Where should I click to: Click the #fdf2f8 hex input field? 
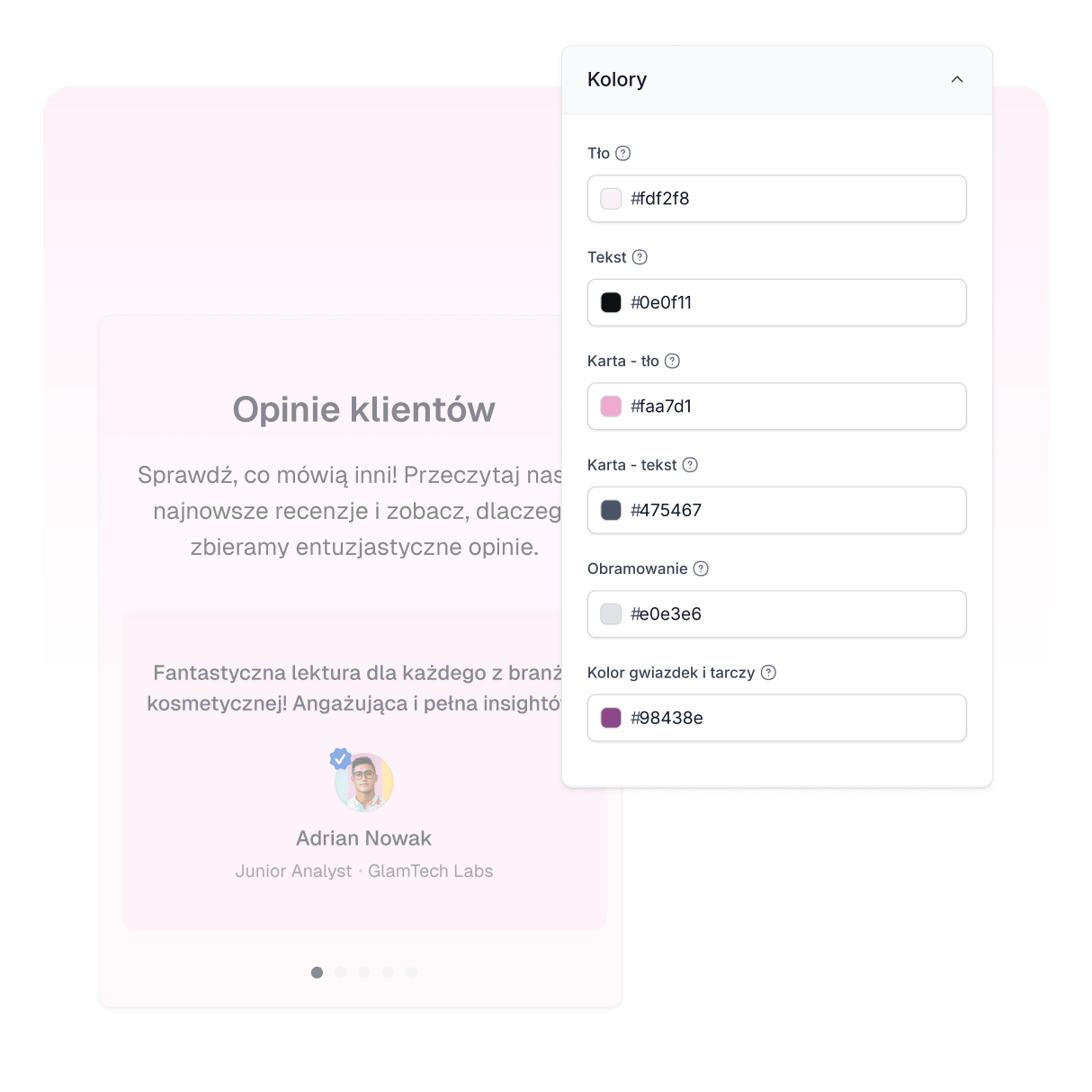[x=777, y=199]
